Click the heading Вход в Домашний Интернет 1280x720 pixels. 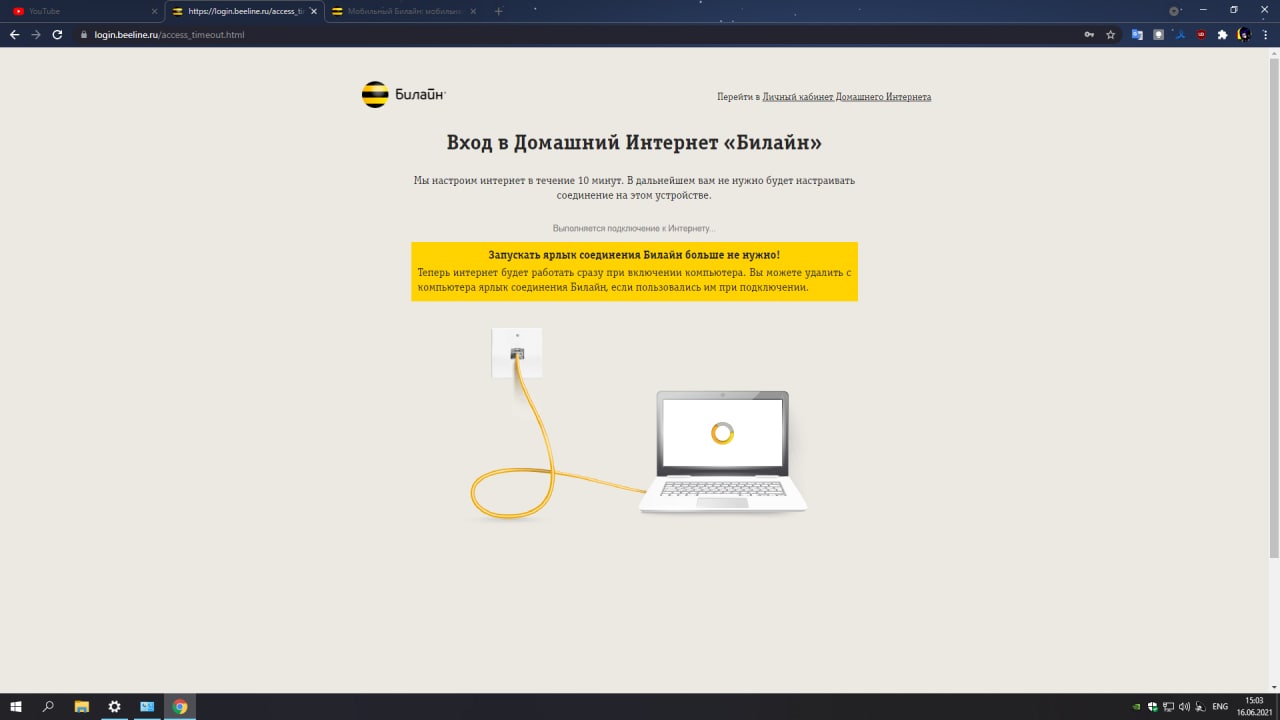(634, 143)
